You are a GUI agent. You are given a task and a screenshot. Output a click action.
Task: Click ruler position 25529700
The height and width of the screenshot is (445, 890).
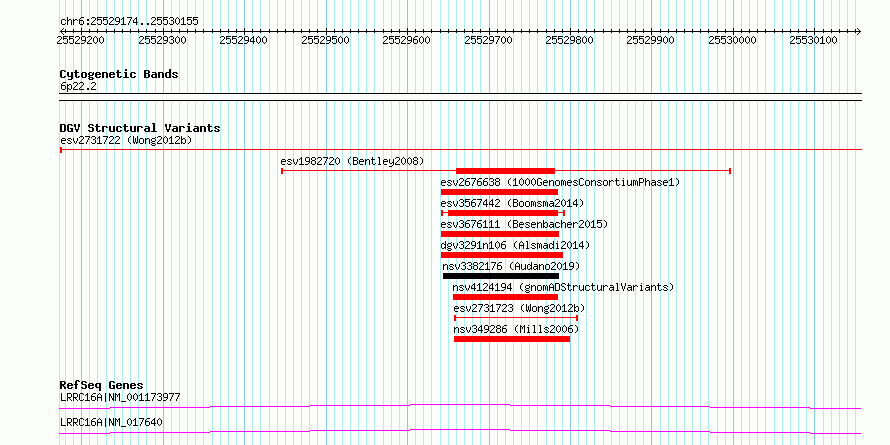coord(488,40)
